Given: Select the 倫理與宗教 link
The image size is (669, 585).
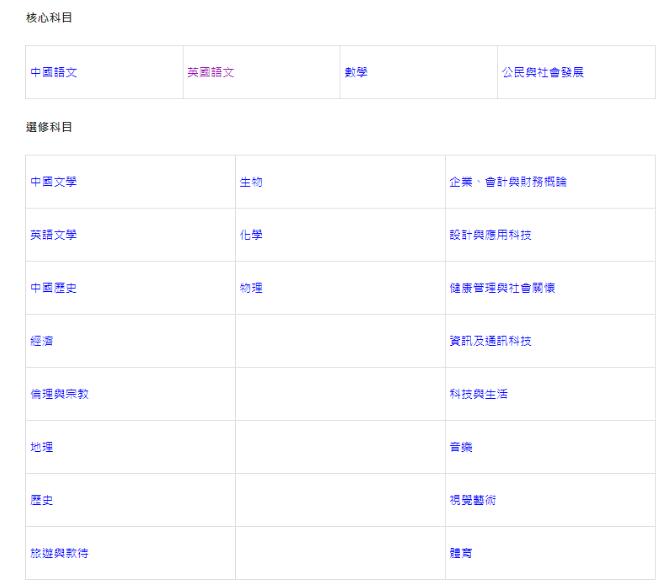Looking at the screenshot, I should (x=59, y=394).
